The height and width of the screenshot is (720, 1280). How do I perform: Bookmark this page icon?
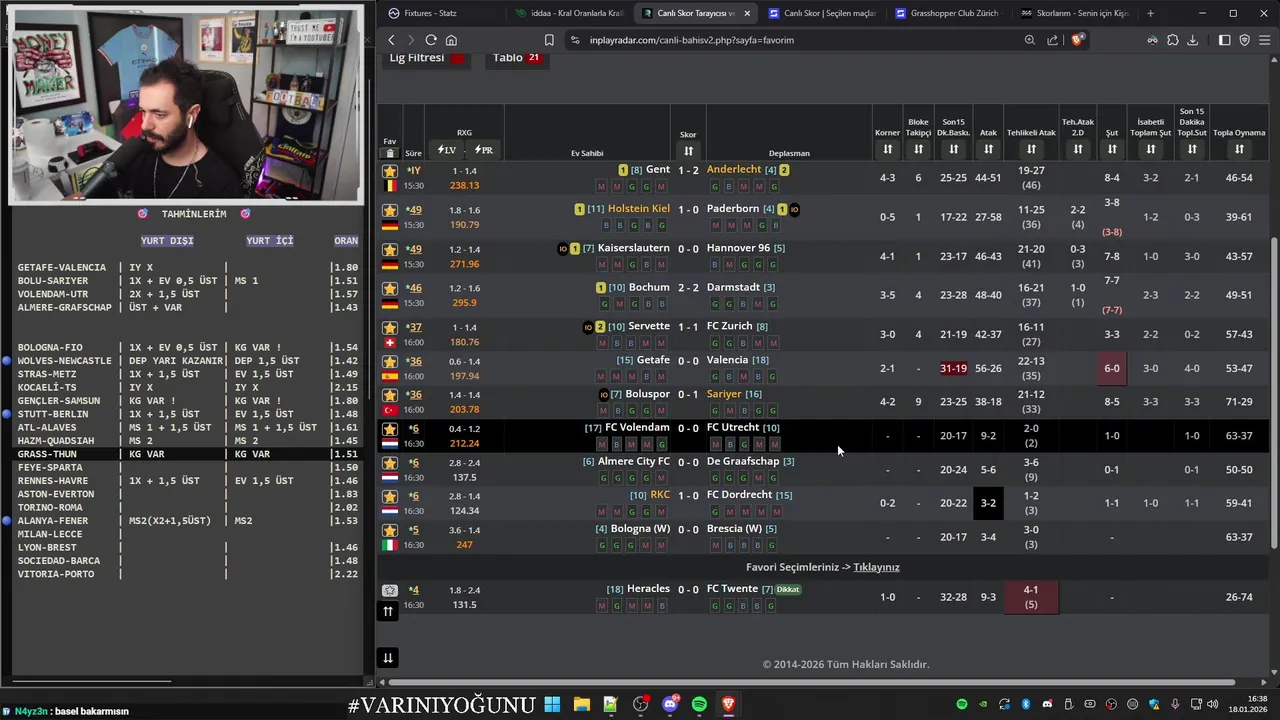click(549, 40)
